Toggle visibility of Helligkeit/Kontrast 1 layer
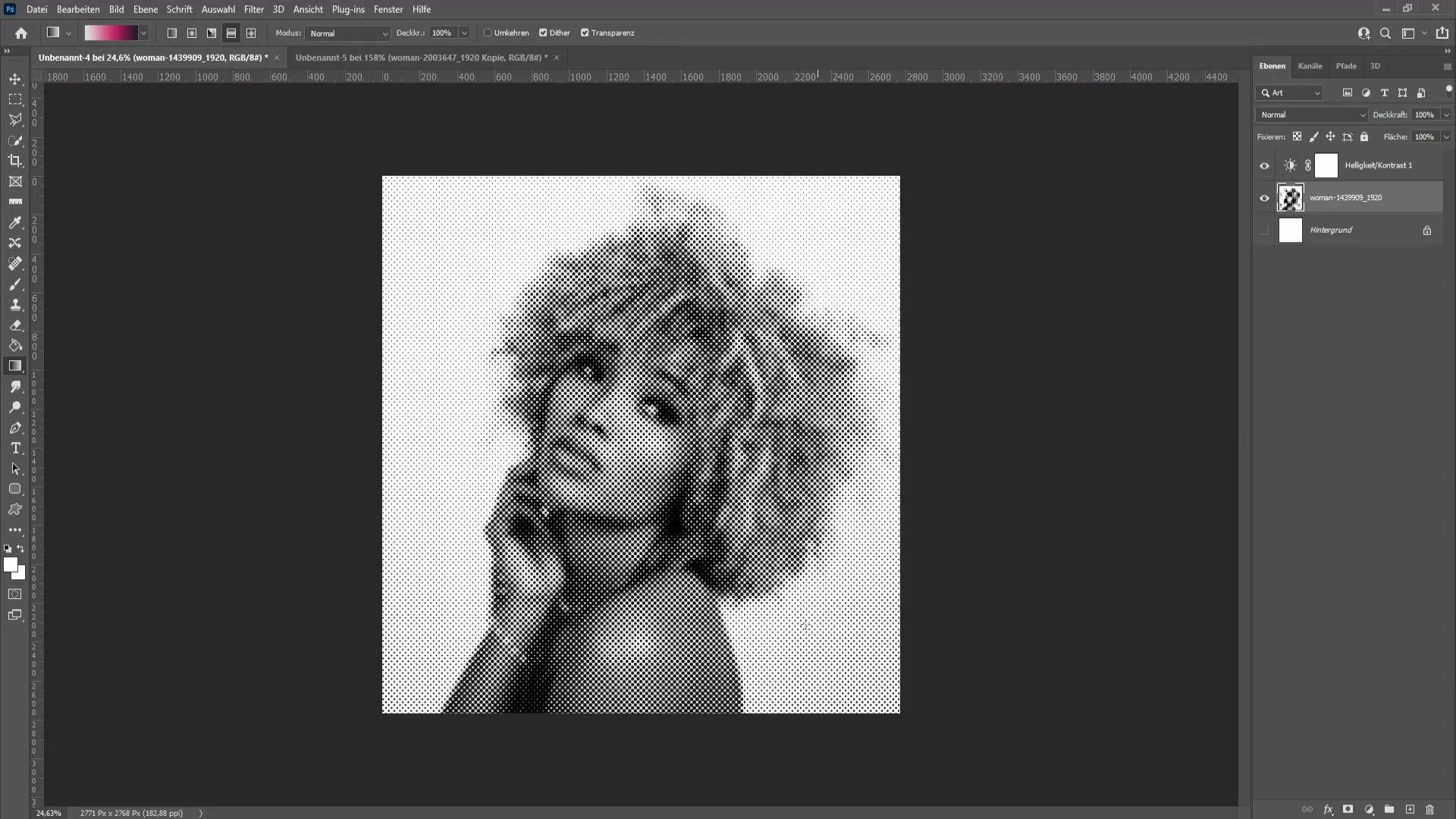The height and width of the screenshot is (819, 1456). 1263,164
